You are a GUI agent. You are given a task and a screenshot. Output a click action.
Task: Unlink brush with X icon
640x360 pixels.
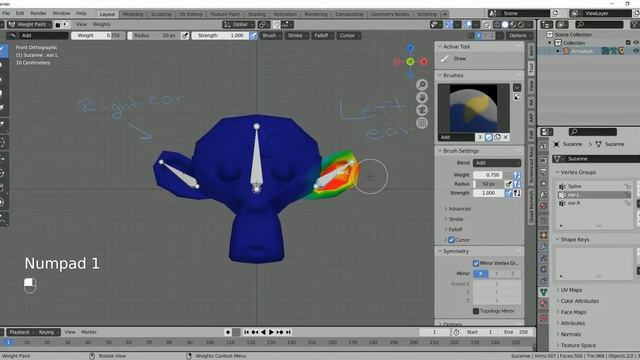point(506,138)
